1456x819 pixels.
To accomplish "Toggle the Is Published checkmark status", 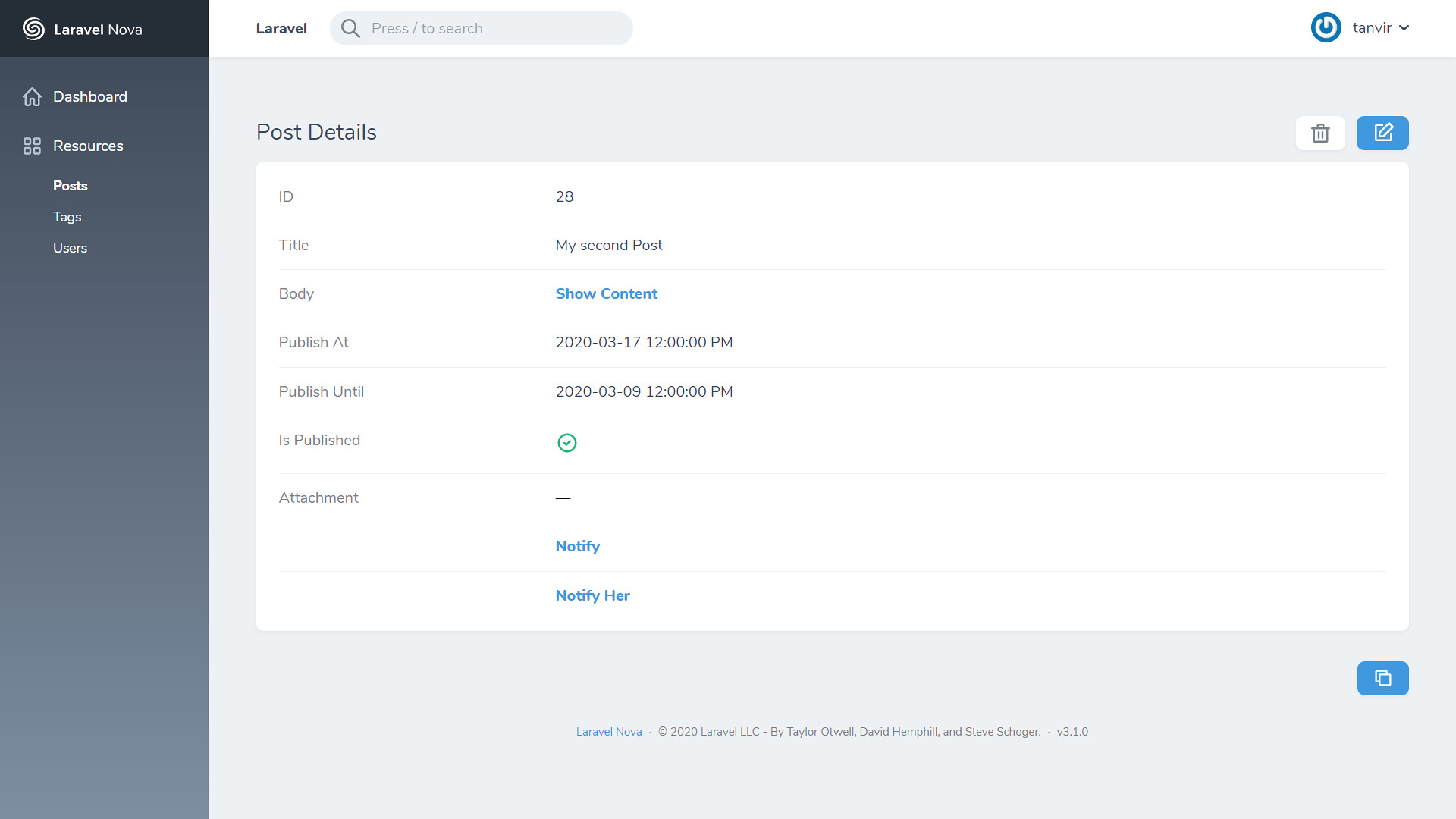I will click(x=566, y=443).
